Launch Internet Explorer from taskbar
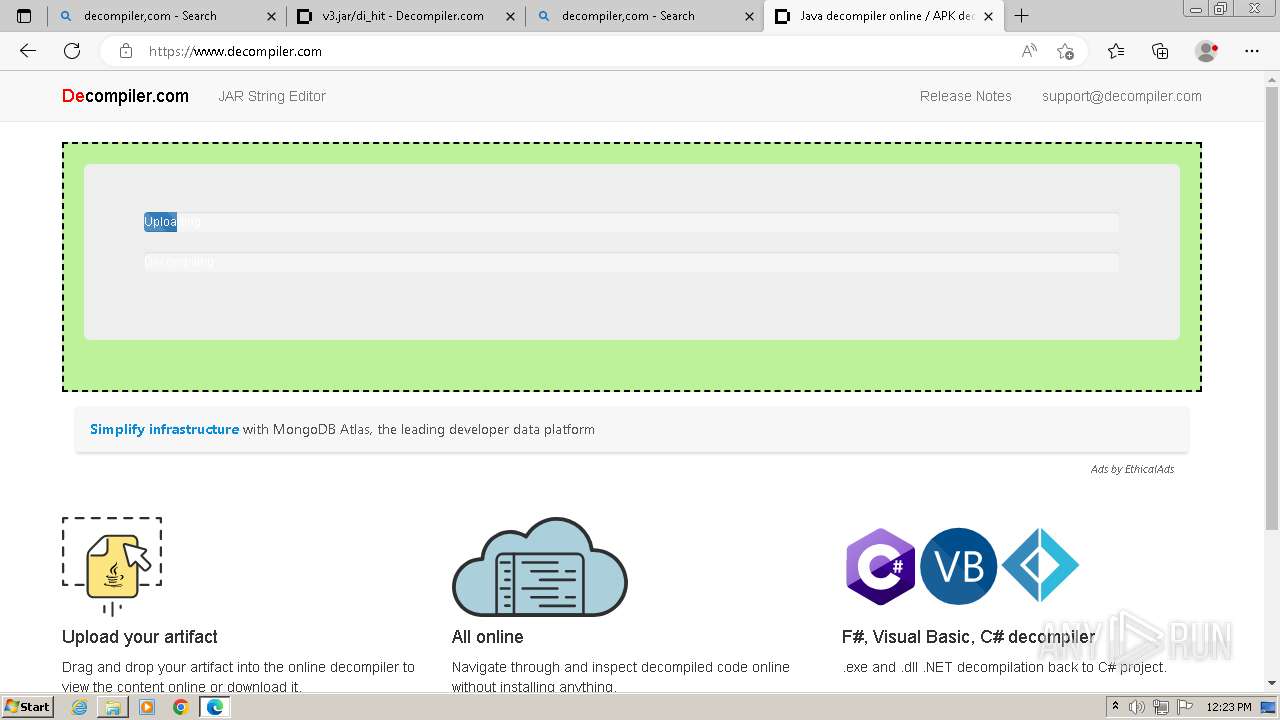The image size is (1280, 720). point(80,707)
